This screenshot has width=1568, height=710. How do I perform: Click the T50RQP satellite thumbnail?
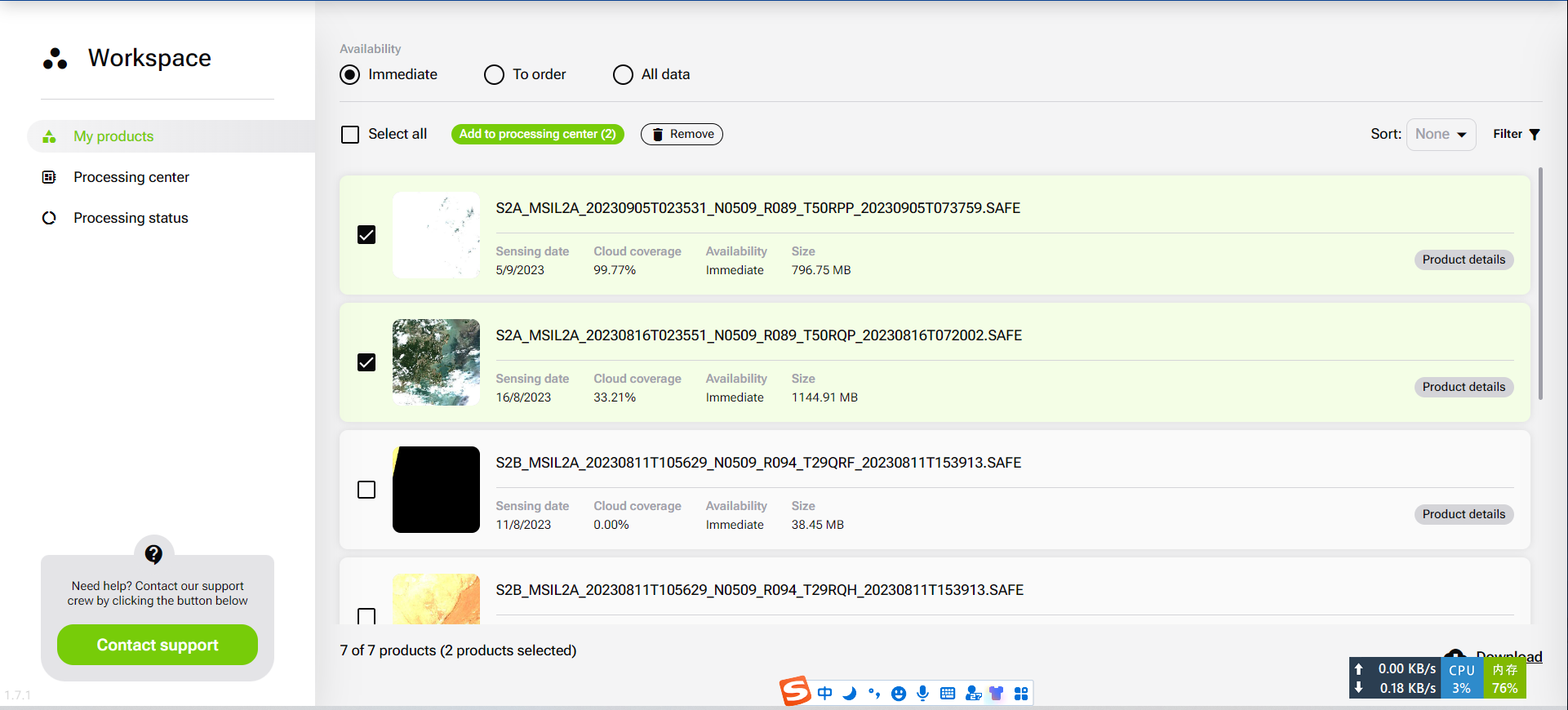(x=436, y=362)
